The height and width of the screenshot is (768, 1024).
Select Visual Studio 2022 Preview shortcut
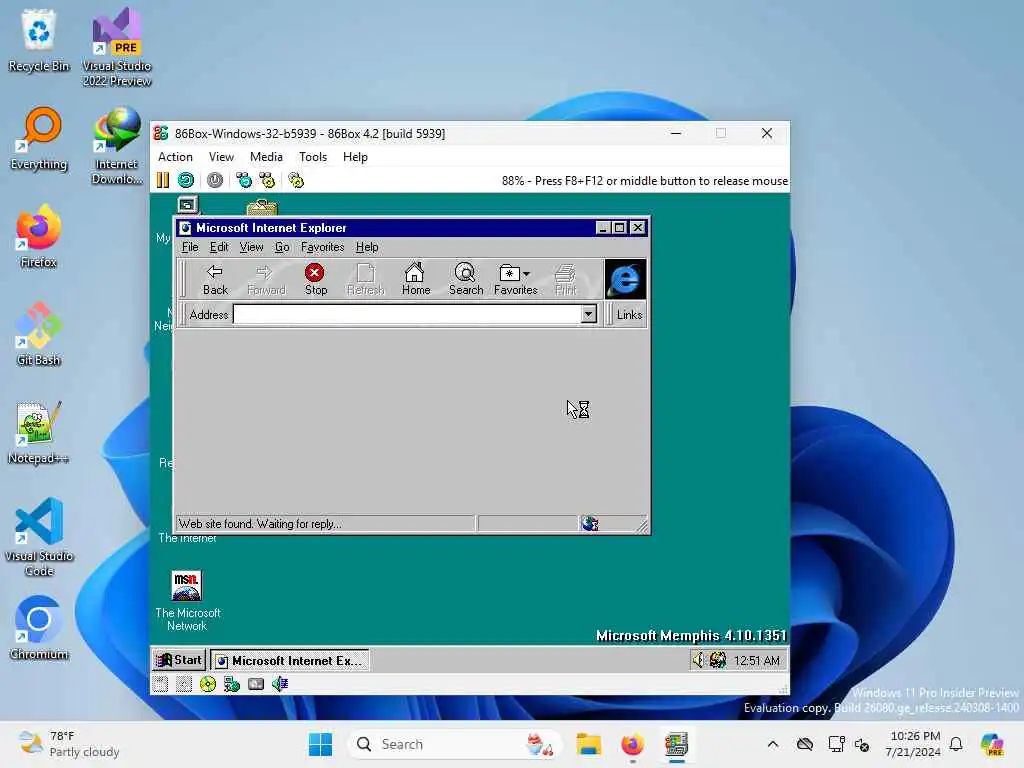[117, 48]
